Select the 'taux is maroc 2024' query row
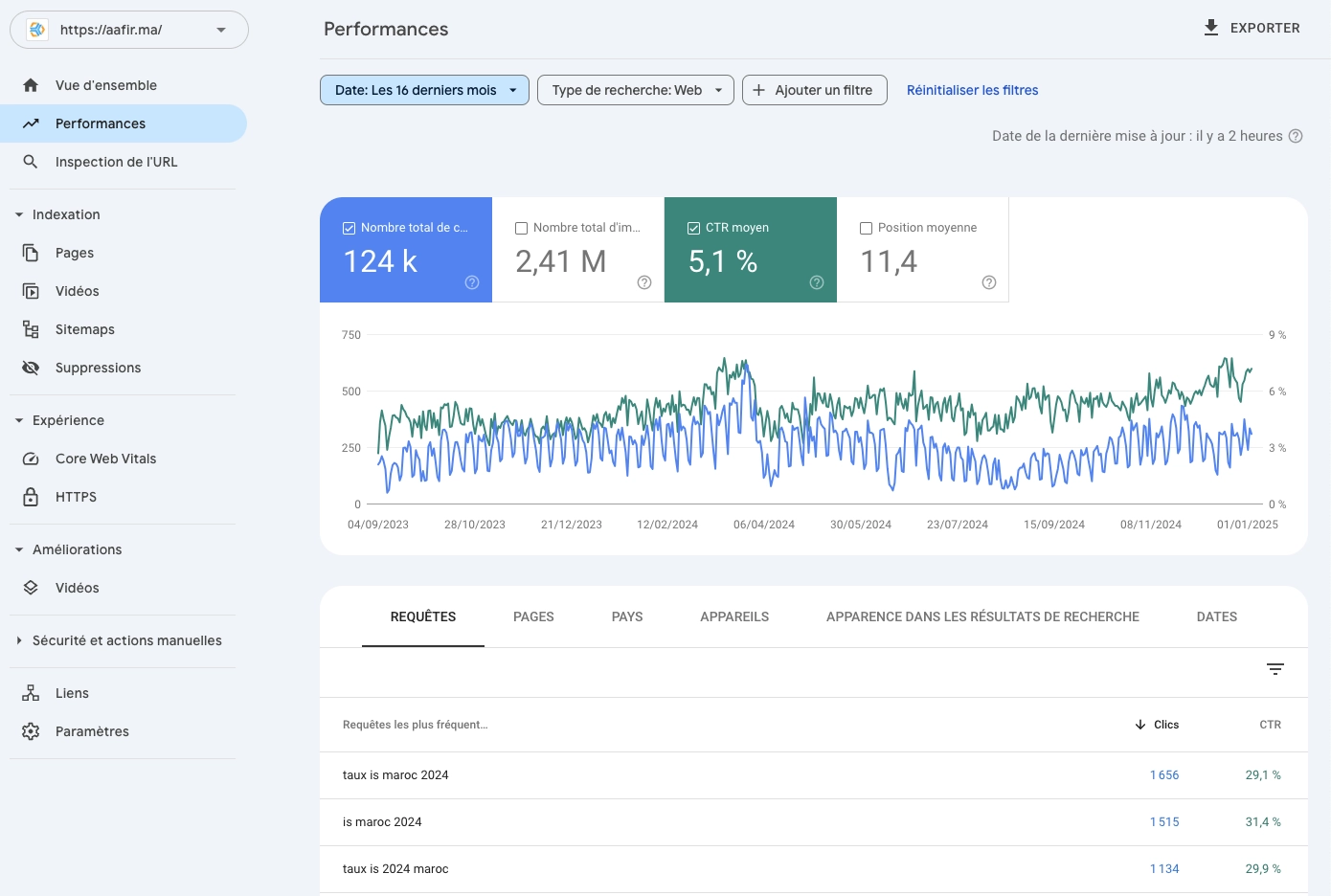The width and height of the screenshot is (1331, 896). click(395, 775)
